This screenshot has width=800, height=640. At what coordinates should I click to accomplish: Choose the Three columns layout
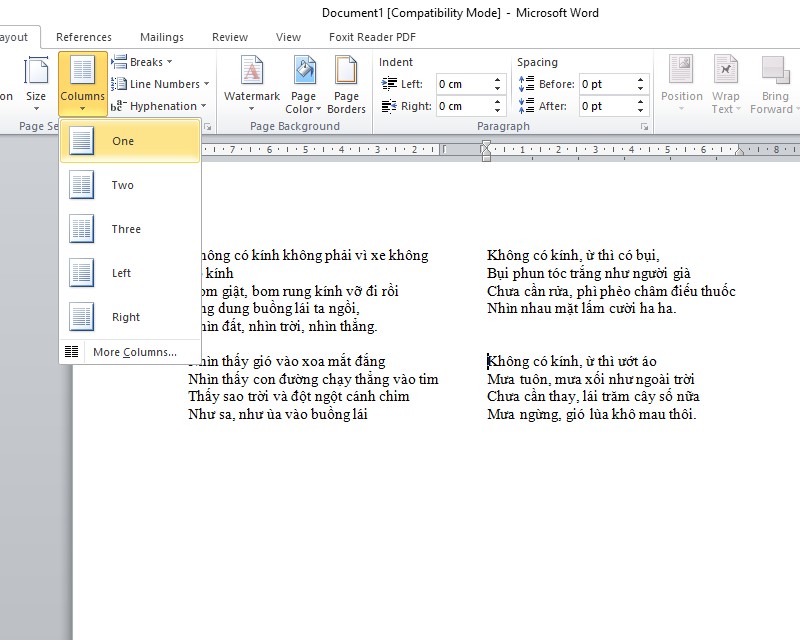coord(130,229)
